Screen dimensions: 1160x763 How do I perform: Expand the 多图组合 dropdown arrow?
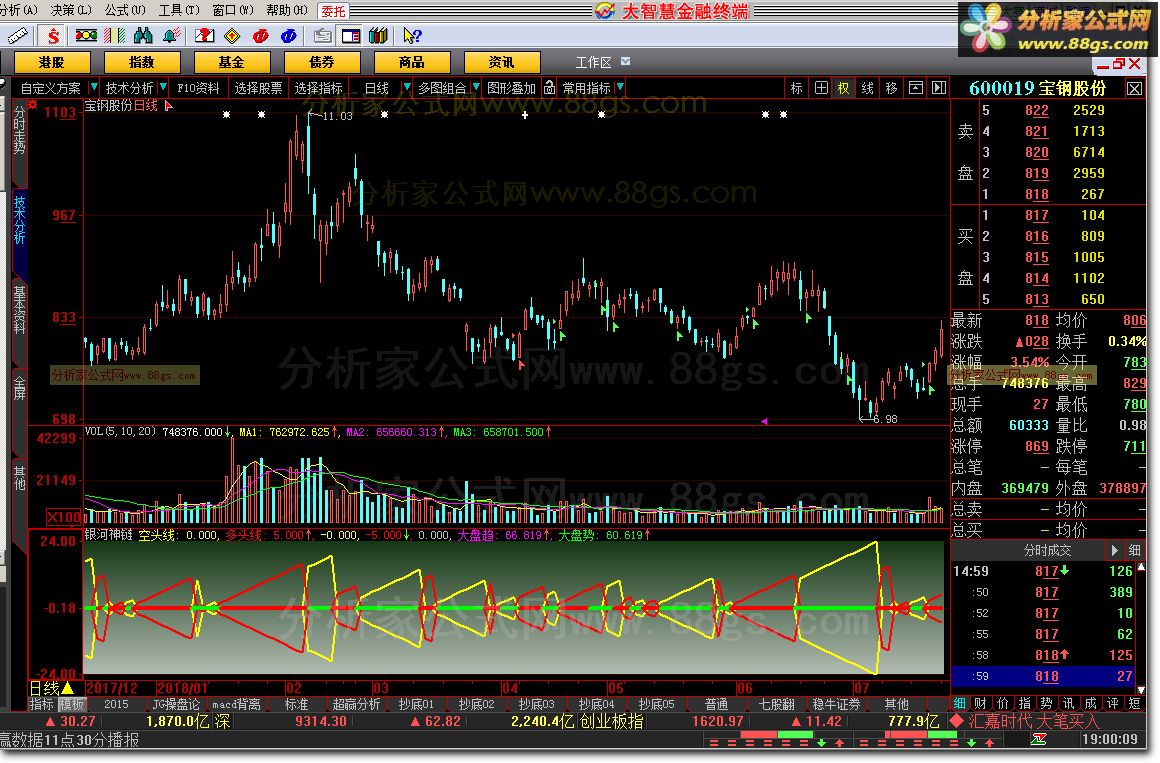(476, 87)
